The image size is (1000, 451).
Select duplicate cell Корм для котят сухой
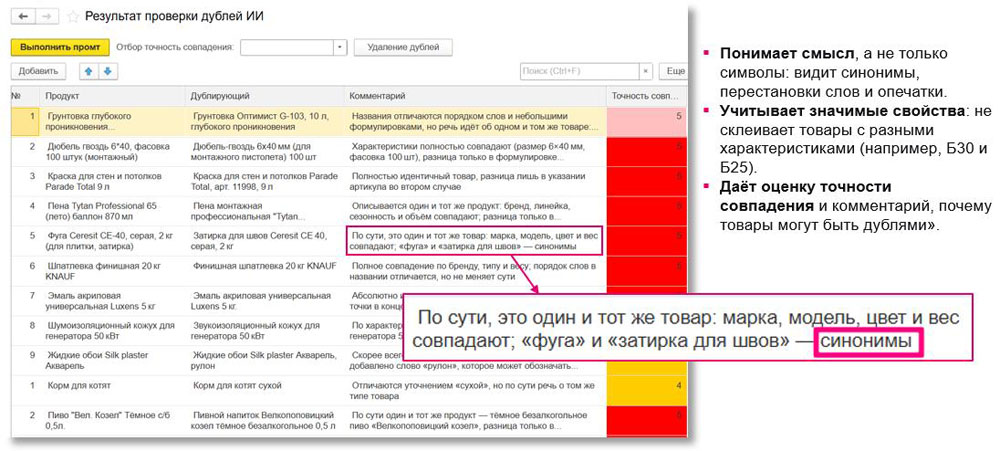(264, 390)
